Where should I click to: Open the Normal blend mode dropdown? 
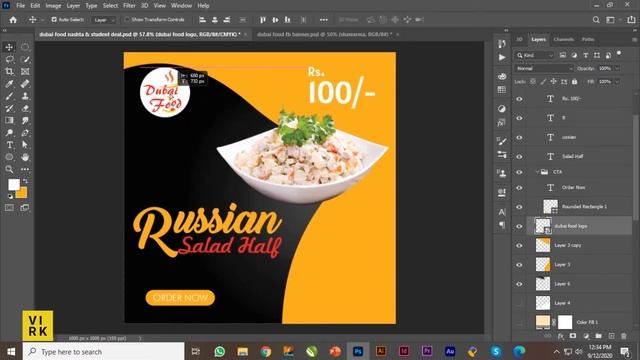tap(544, 69)
